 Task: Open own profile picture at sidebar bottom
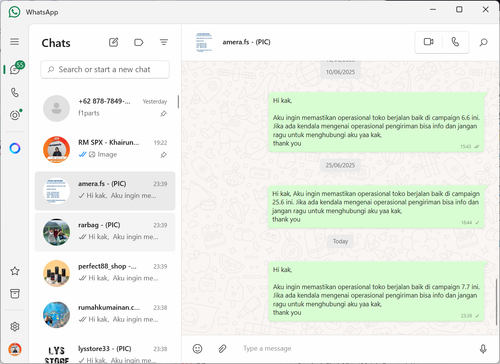coord(15,349)
